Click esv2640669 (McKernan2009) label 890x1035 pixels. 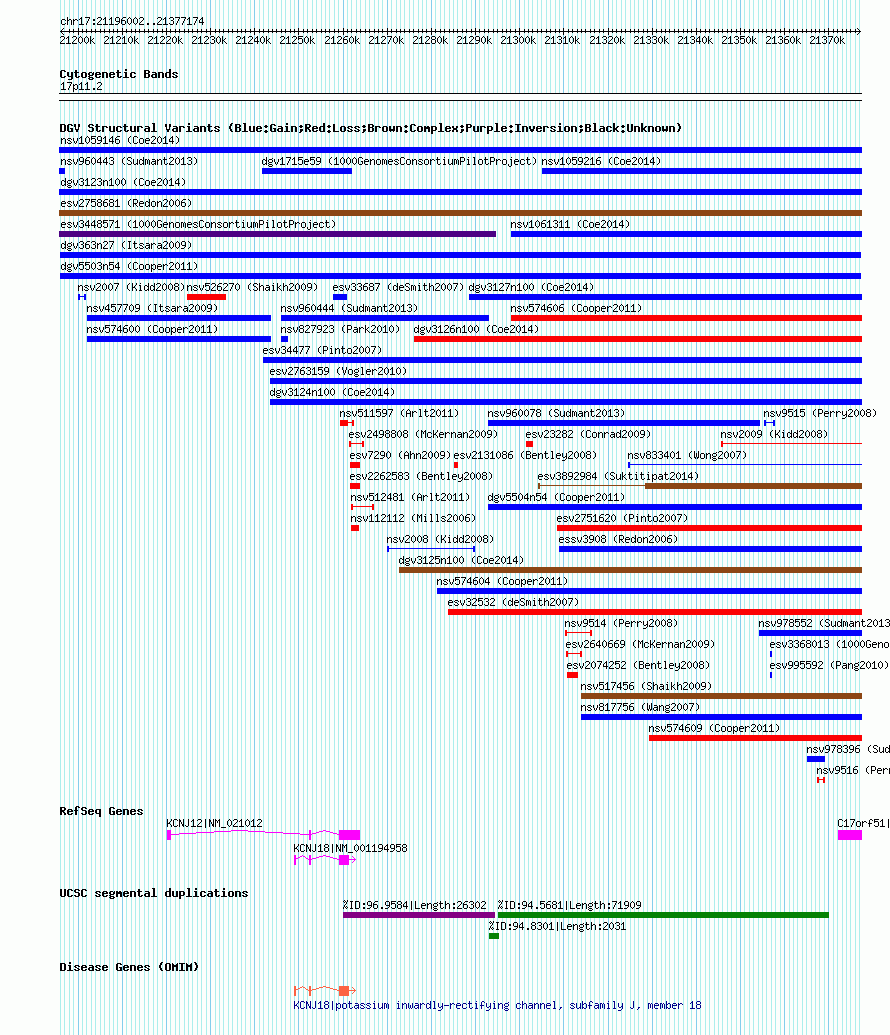tap(640, 646)
